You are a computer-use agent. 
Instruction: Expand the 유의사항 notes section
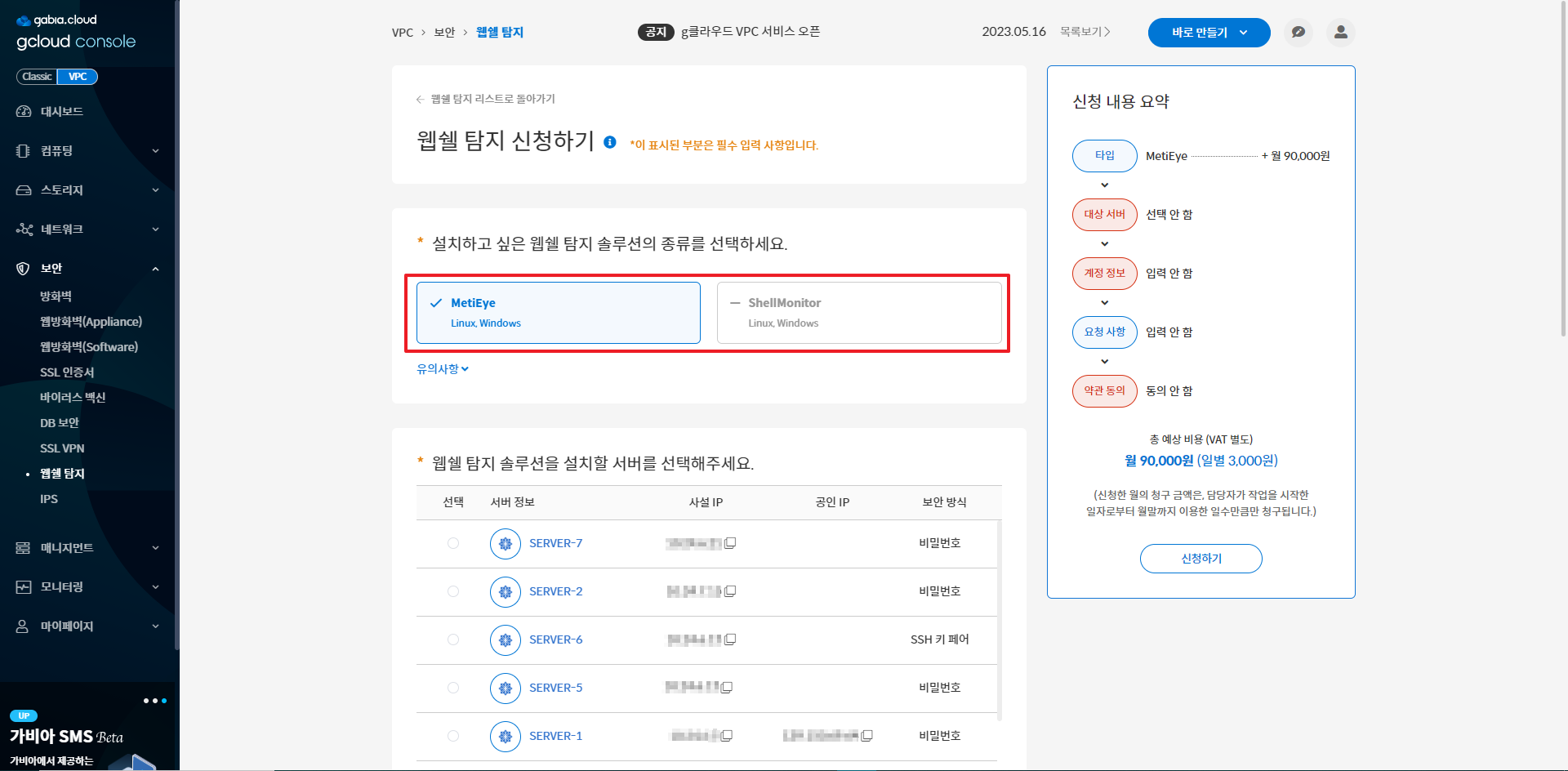443,369
